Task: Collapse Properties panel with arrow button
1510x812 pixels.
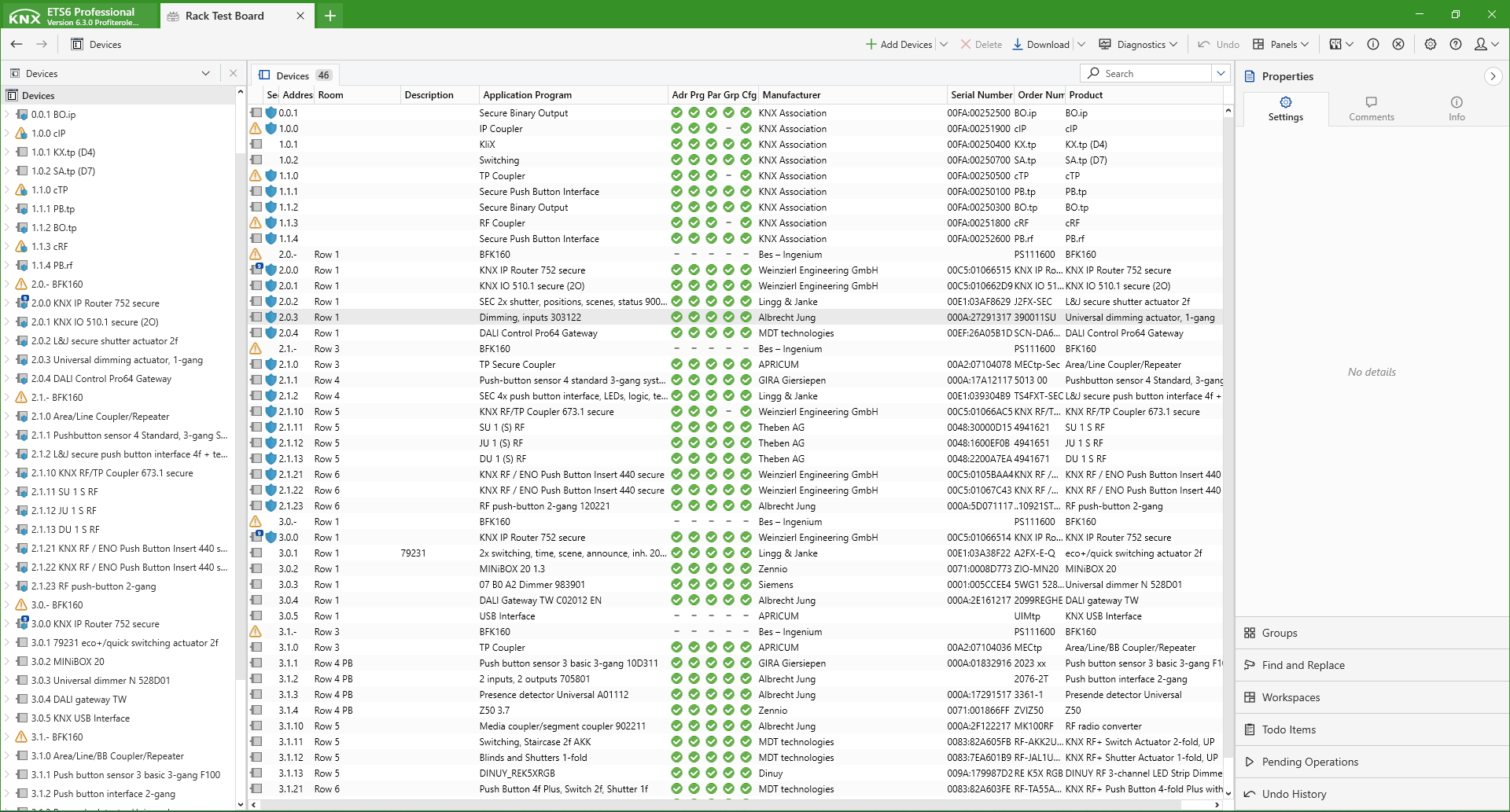Action: coord(1493,76)
